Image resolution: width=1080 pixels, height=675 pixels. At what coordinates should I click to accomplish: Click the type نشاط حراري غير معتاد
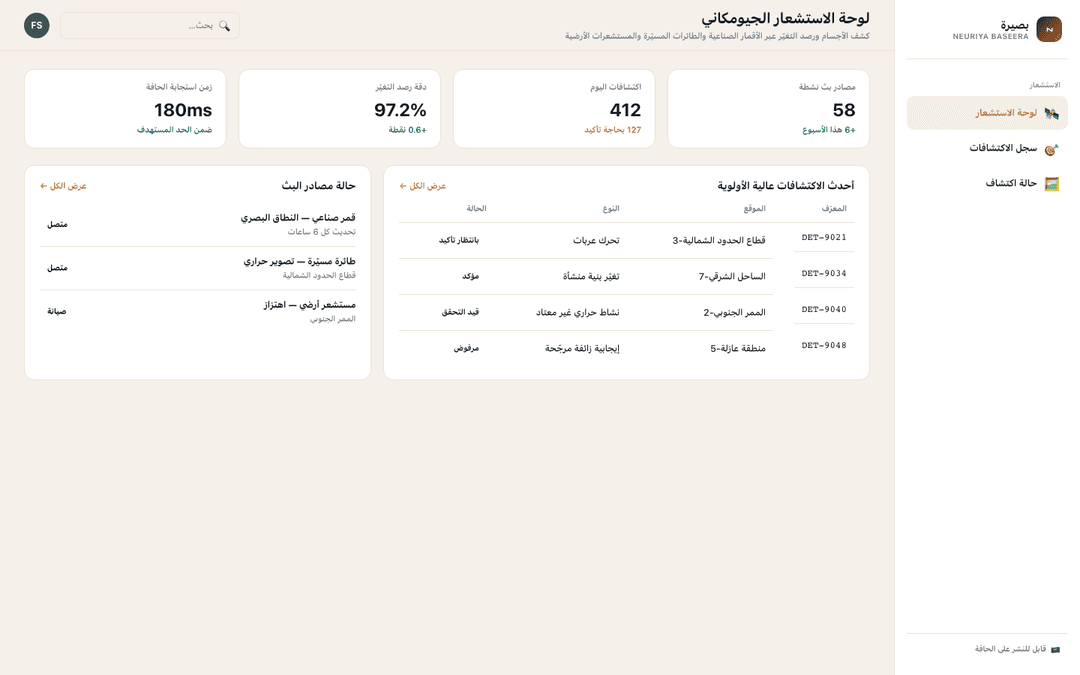pyautogui.click(x=578, y=312)
